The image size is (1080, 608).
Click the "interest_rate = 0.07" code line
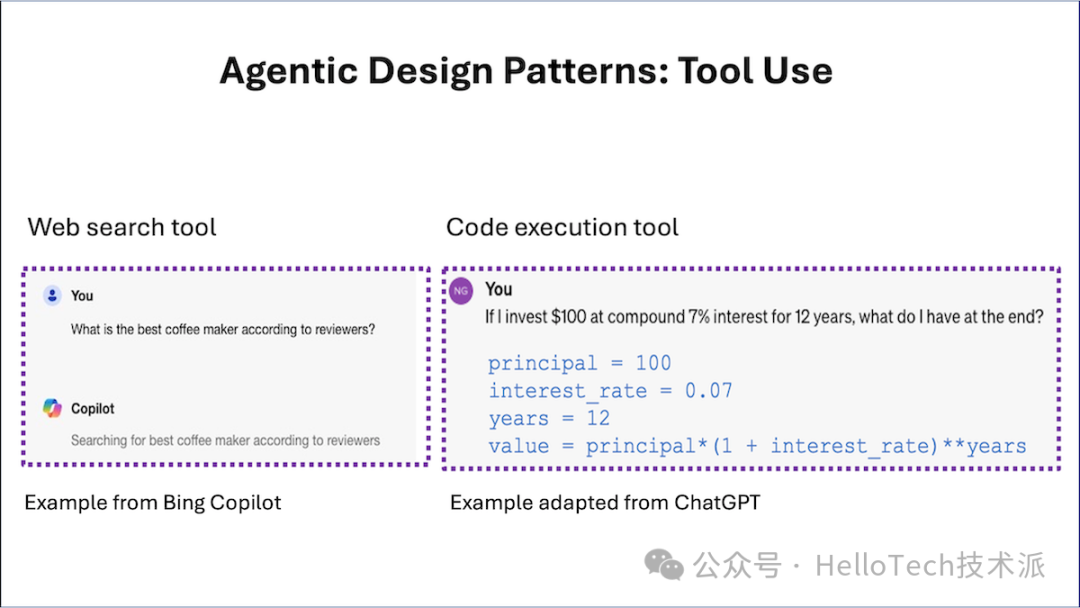610,390
